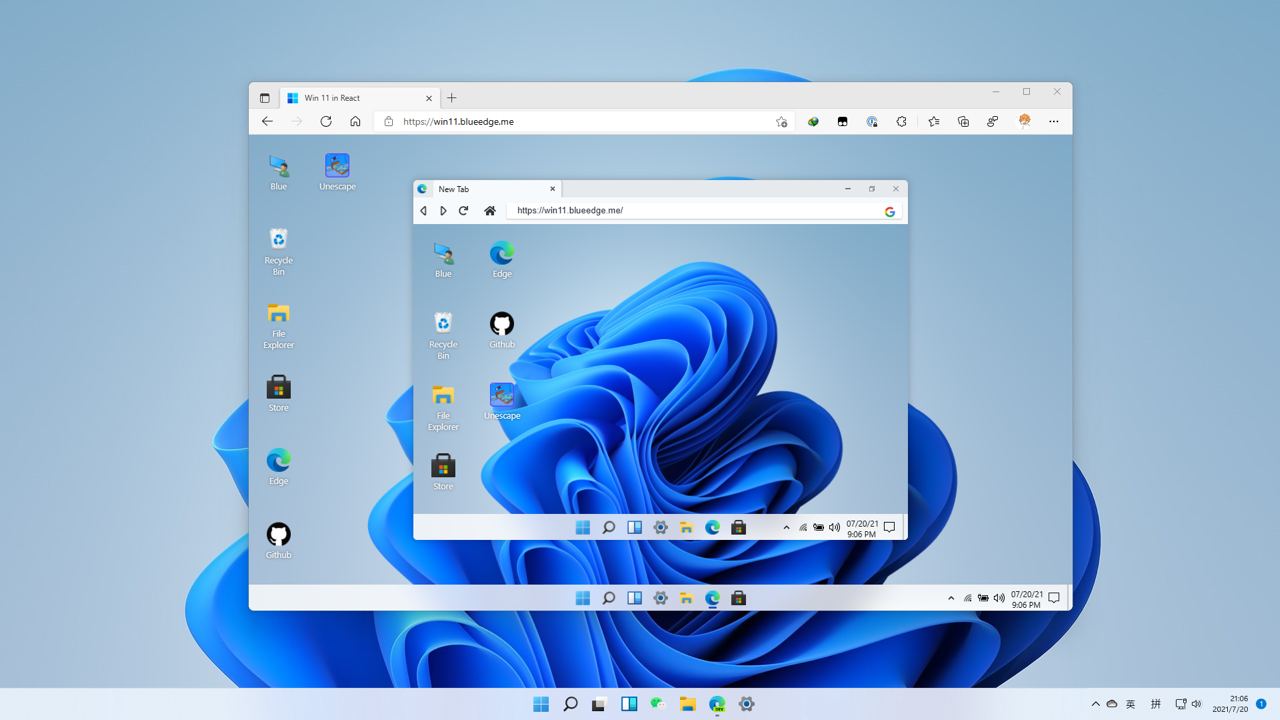Click the Edge profile avatar icon

click(1024, 121)
